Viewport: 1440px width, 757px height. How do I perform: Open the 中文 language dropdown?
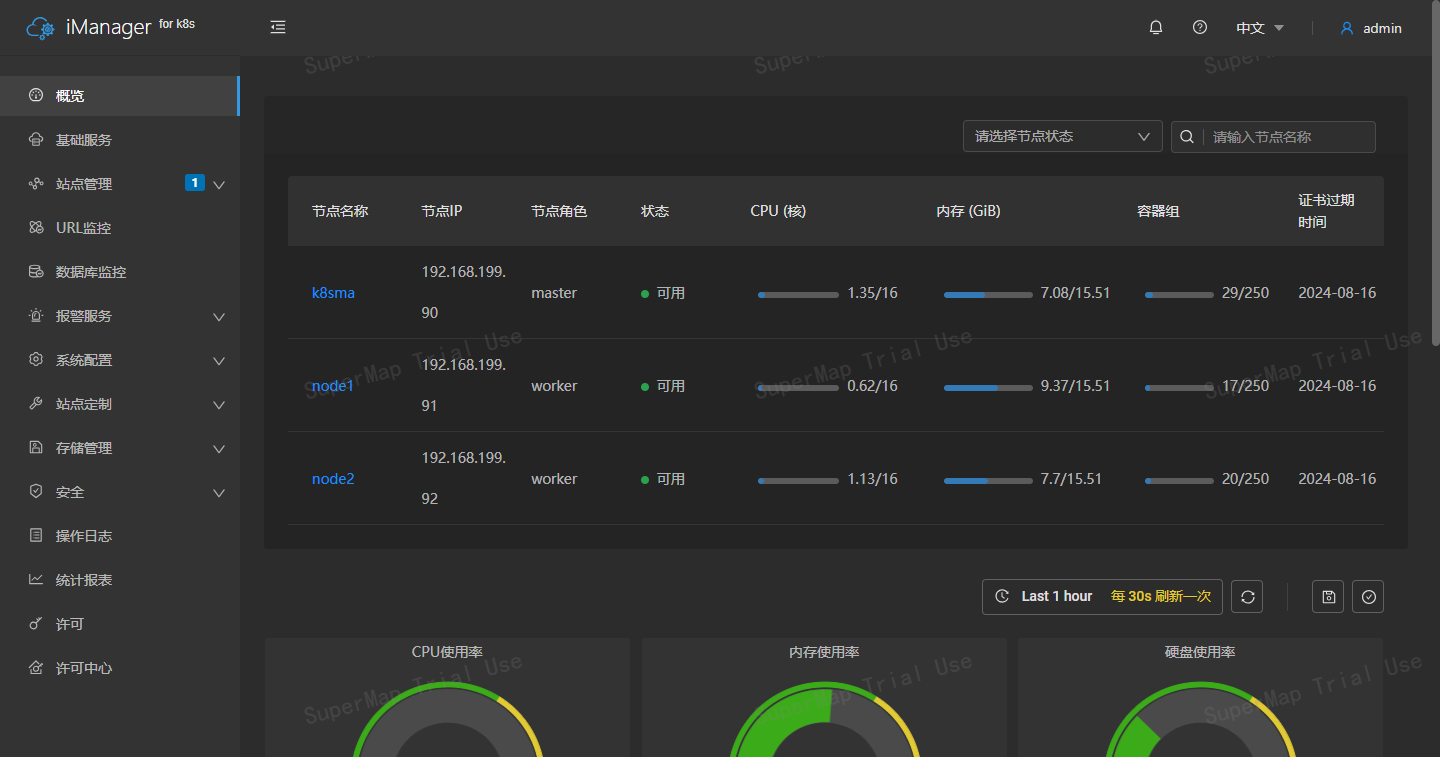(1260, 28)
